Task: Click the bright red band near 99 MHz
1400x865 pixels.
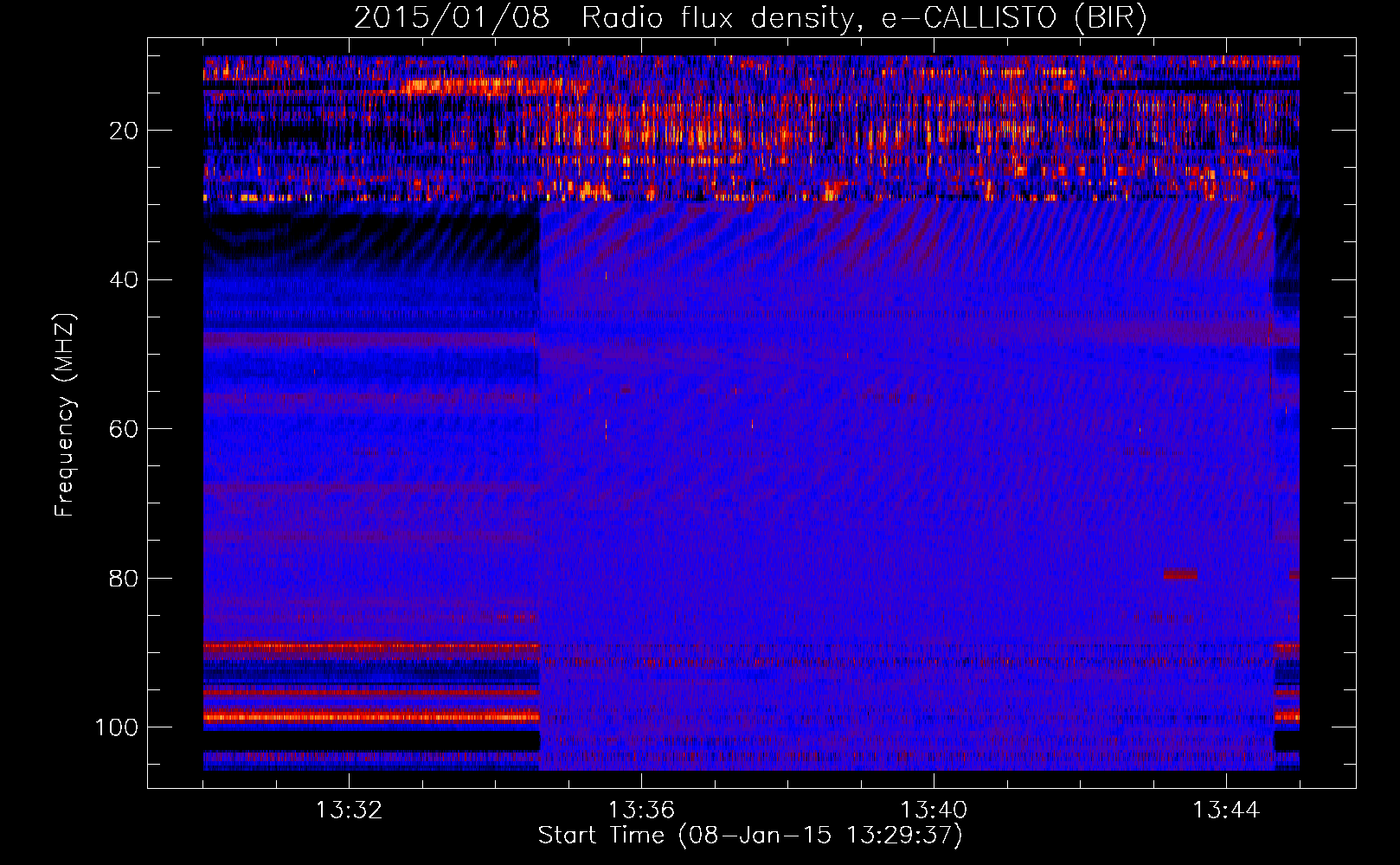Action: (x=371, y=716)
